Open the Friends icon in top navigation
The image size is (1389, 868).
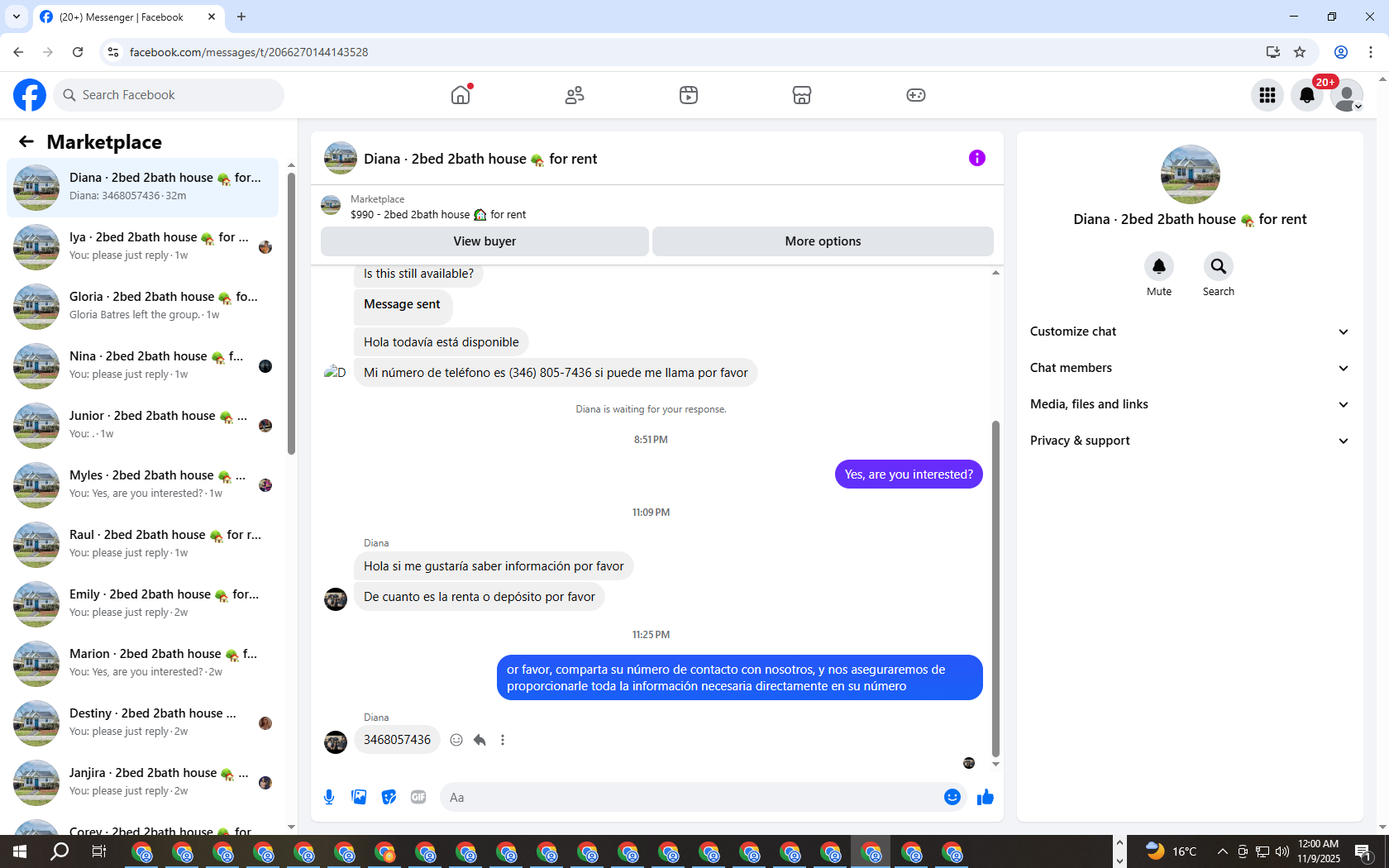pyautogui.click(x=575, y=95)
